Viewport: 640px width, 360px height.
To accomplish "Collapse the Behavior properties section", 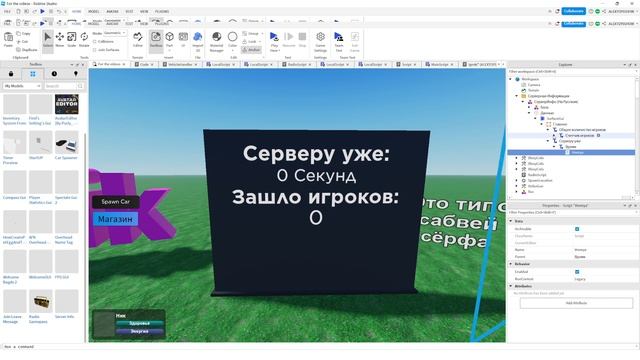I will [511, 264].
